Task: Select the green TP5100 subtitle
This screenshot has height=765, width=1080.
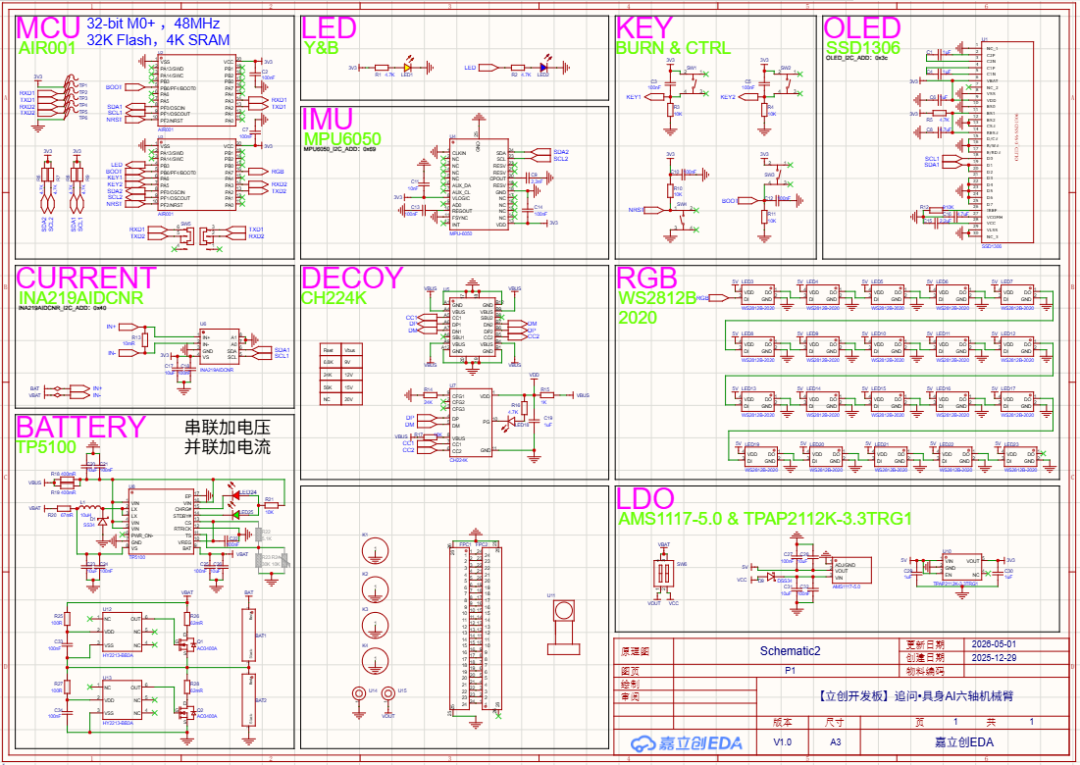Action: (x=47, y=447)
